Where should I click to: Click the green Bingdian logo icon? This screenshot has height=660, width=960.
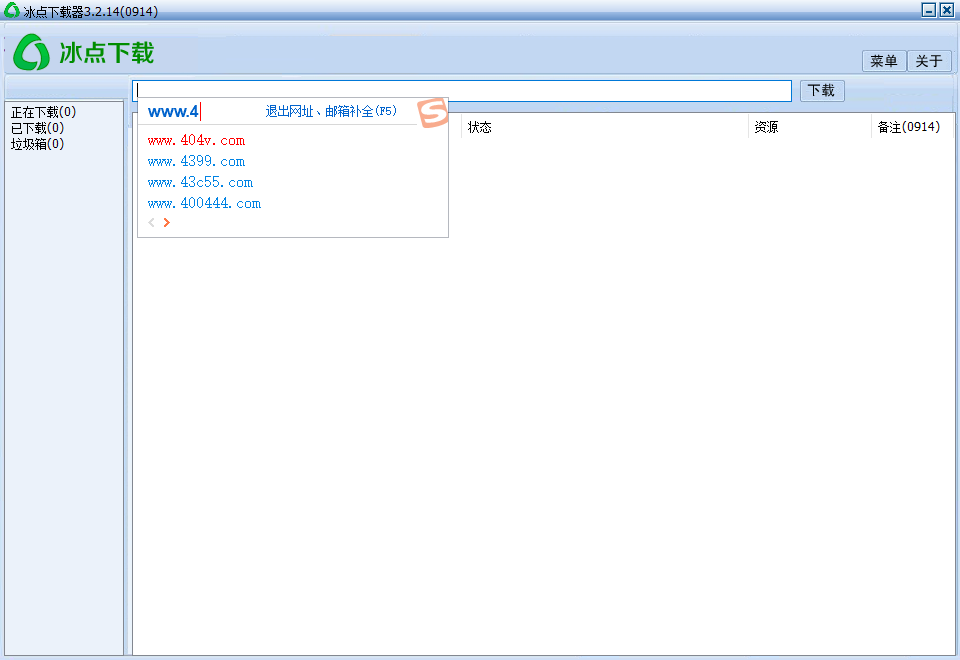(x=31, y=52)
